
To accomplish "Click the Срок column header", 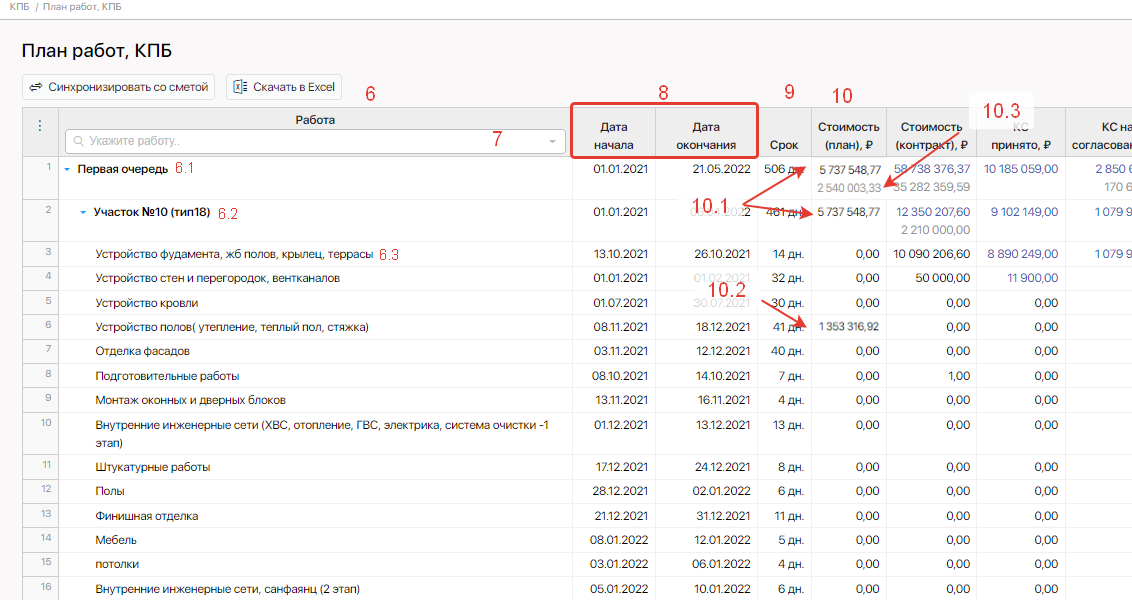I will [x=784, y=145].
